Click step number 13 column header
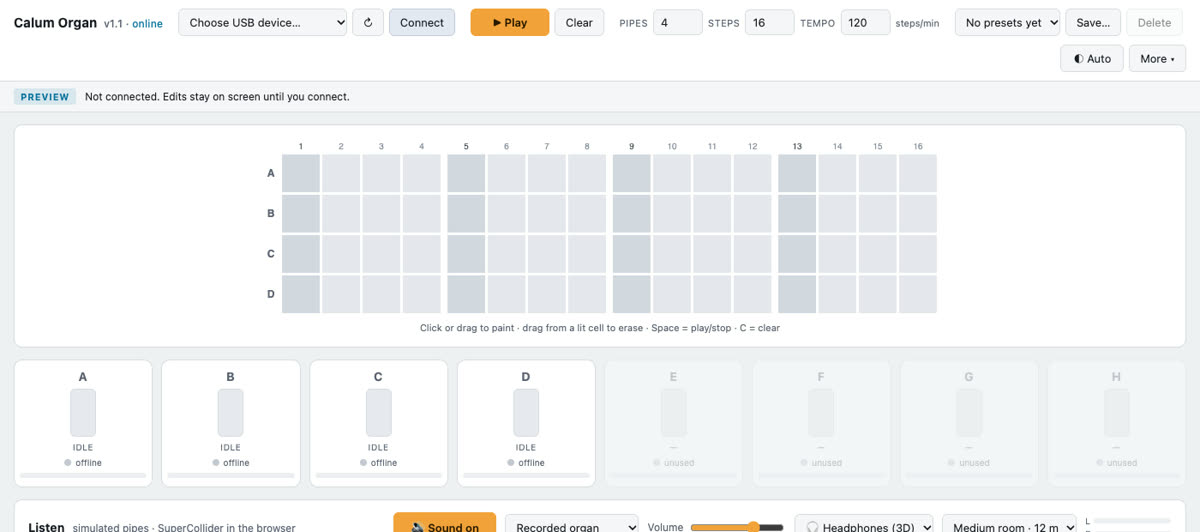This screenshot has width=1200, height=532. (x=797, y=146)
